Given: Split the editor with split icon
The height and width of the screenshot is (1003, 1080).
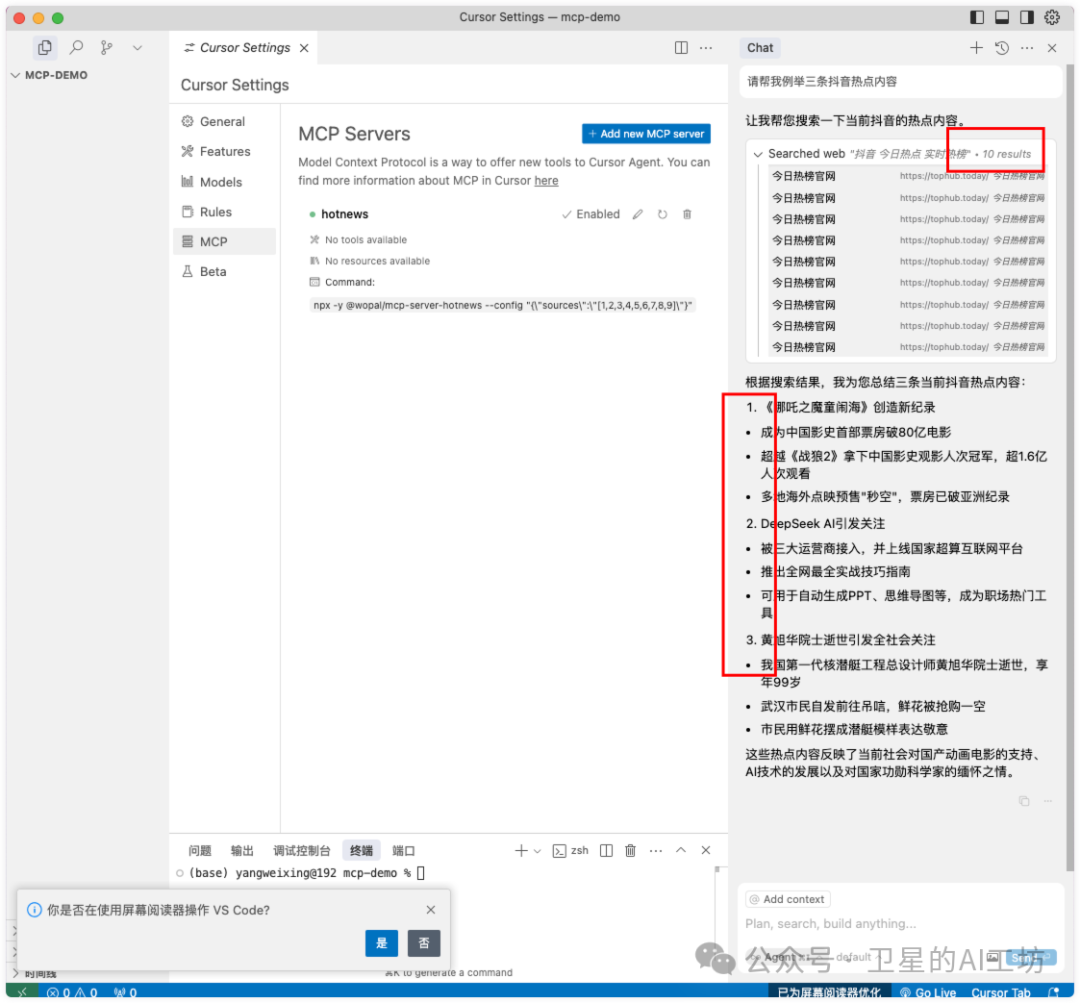Looking at the screenshot, I should tap(681, 48).
